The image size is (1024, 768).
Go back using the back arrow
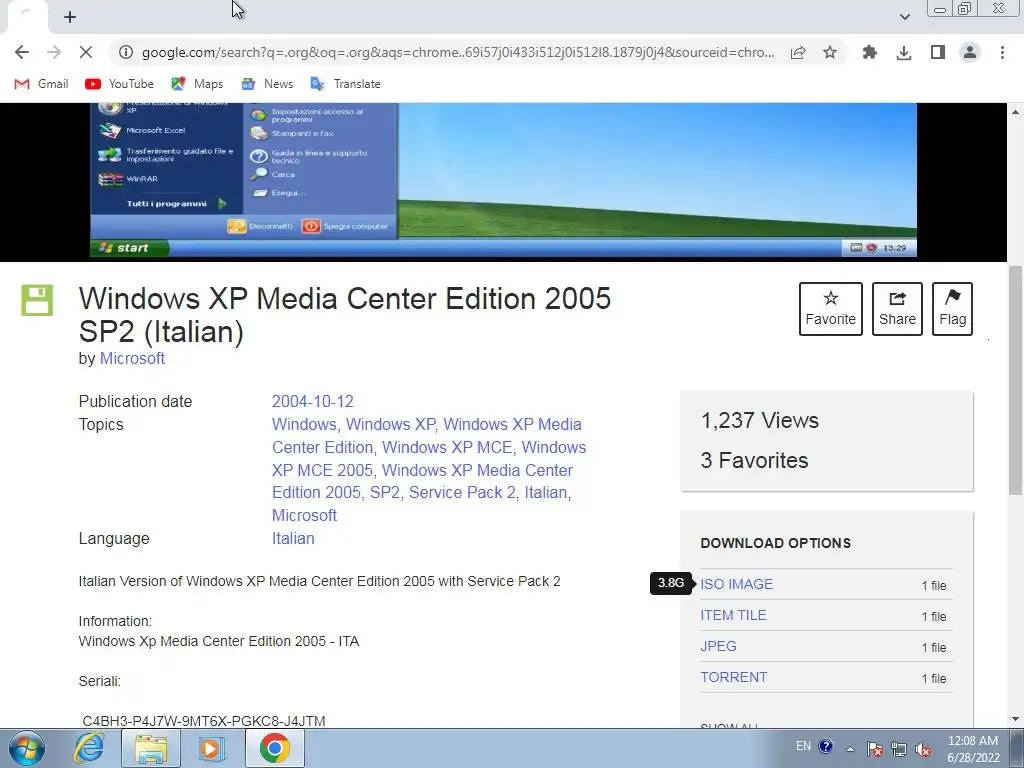tap(22, 52)
